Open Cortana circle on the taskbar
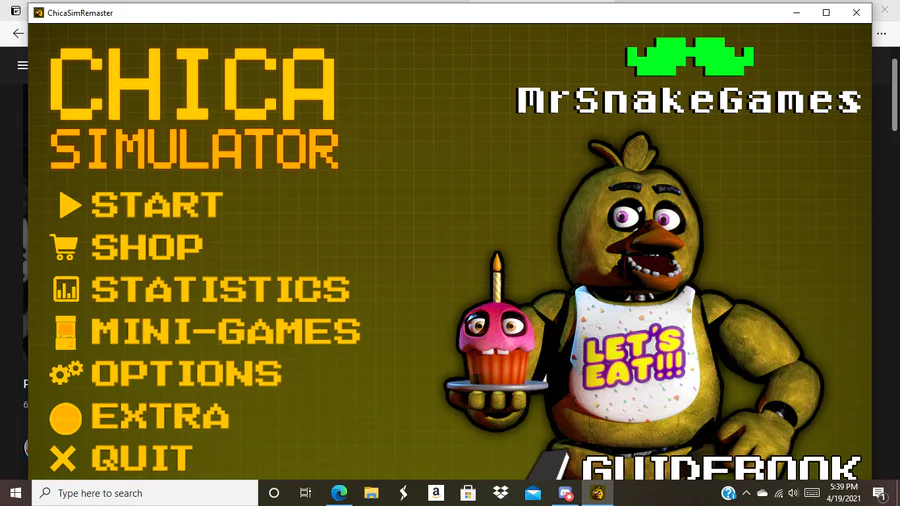 point(274,493)
